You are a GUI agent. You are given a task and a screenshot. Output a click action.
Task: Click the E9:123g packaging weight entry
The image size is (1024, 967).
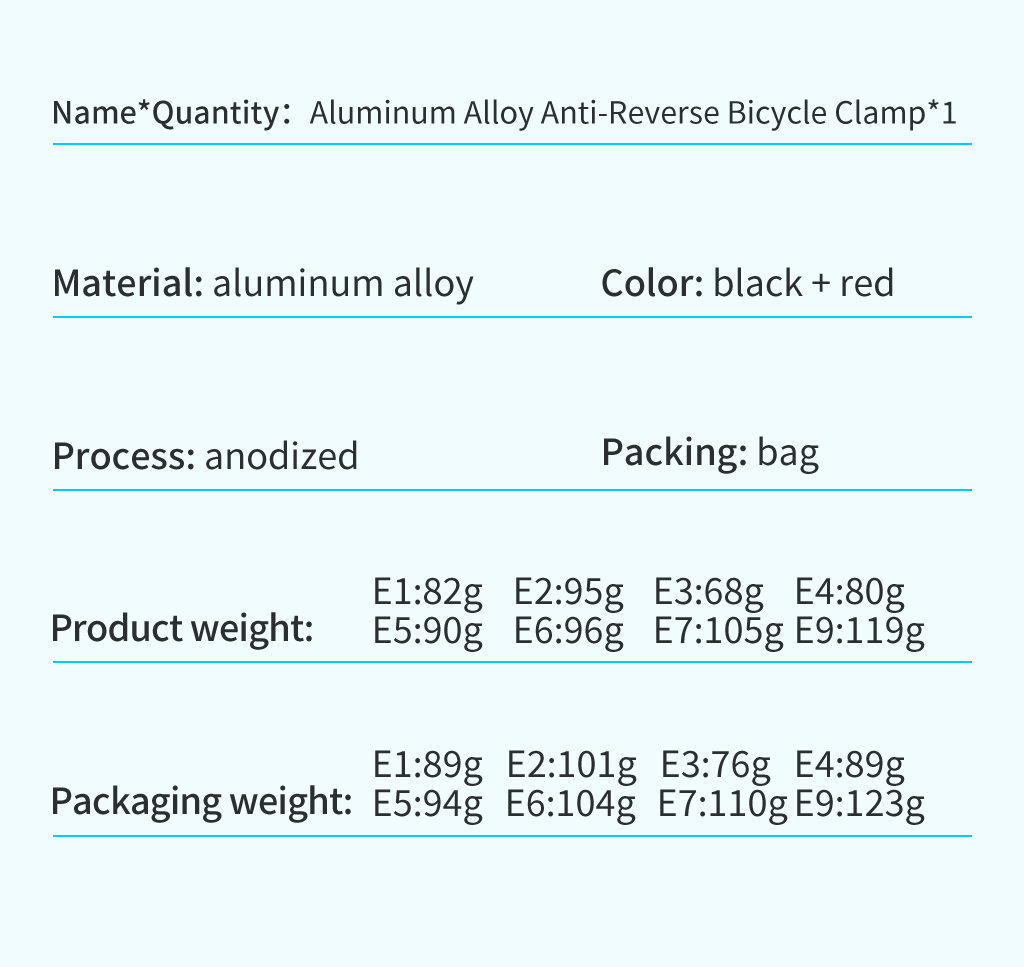859,804
